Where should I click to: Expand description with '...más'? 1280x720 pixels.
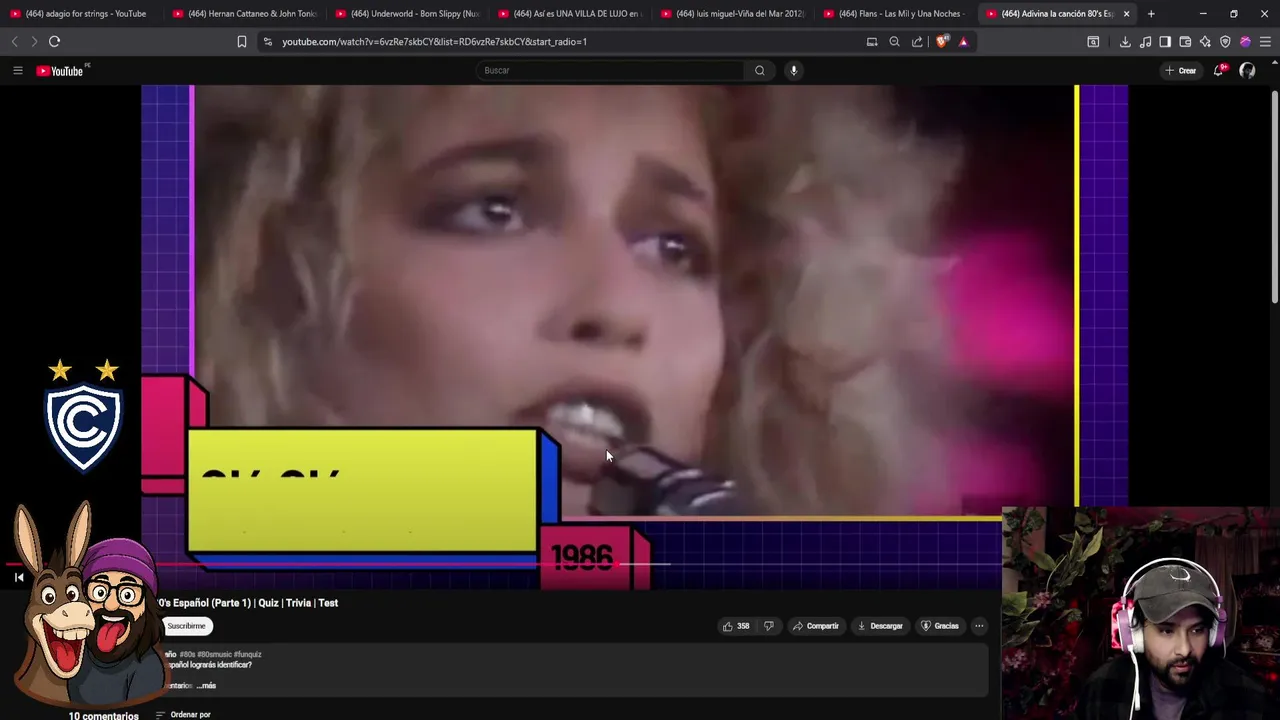point(206,686)
